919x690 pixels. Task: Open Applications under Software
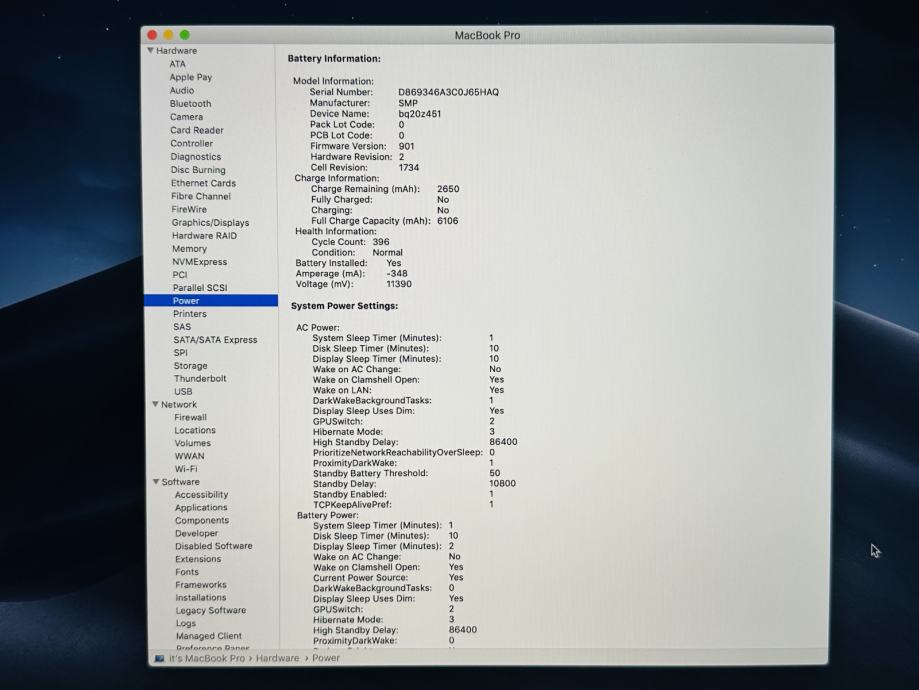pos(201,507)
